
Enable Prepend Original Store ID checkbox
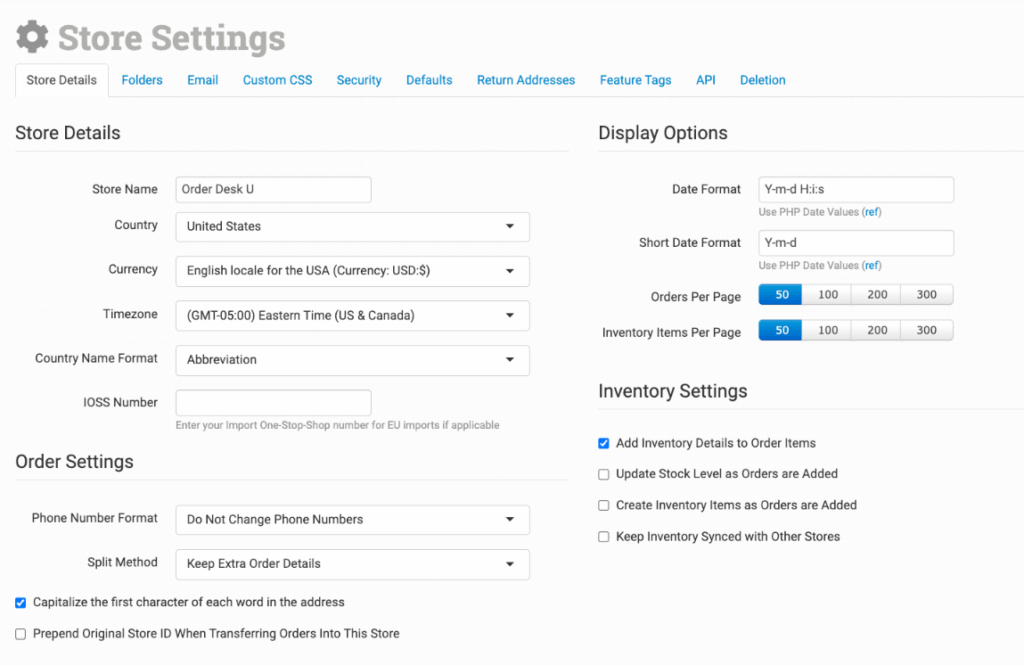pyautogui.click(x=21, y=633)
